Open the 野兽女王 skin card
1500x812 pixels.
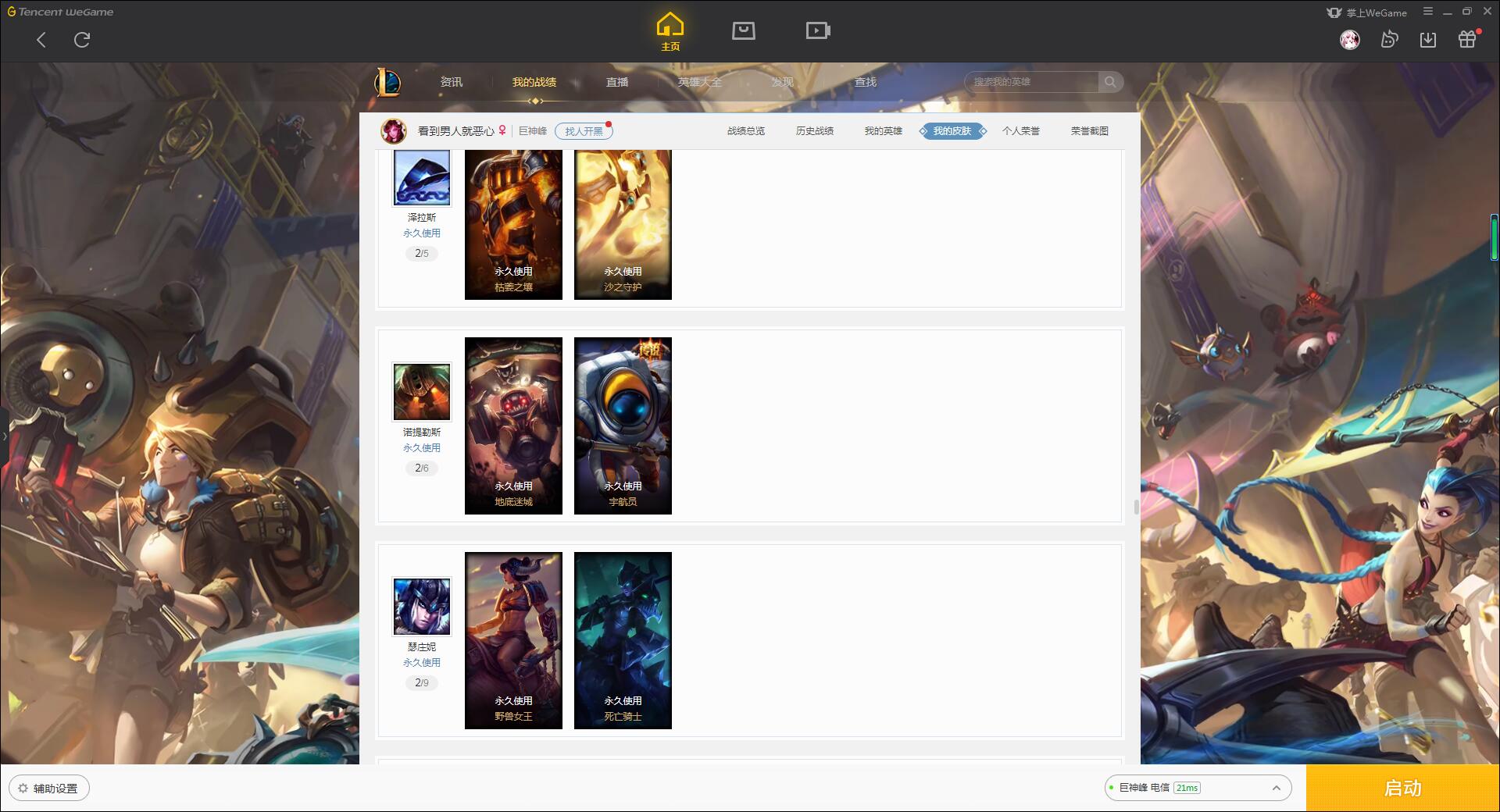(x=513, y=641)
